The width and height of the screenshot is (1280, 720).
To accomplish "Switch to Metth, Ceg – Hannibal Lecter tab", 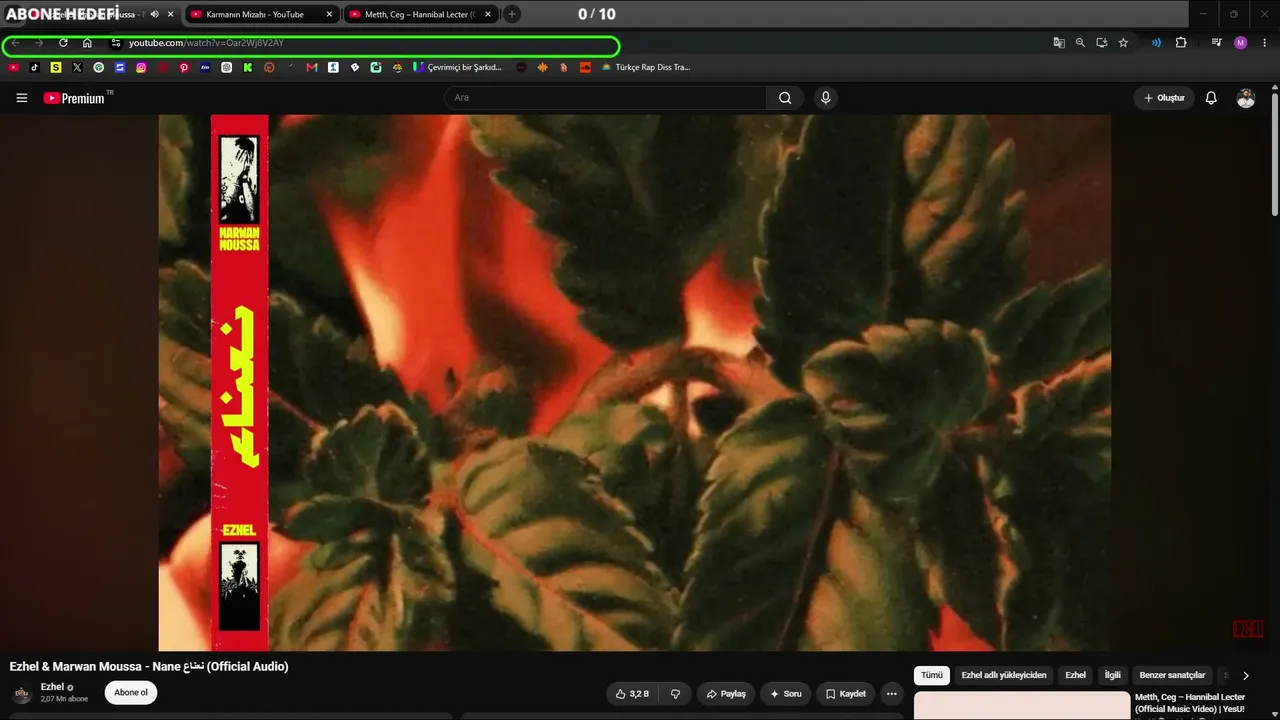I will tap(420, 14).
